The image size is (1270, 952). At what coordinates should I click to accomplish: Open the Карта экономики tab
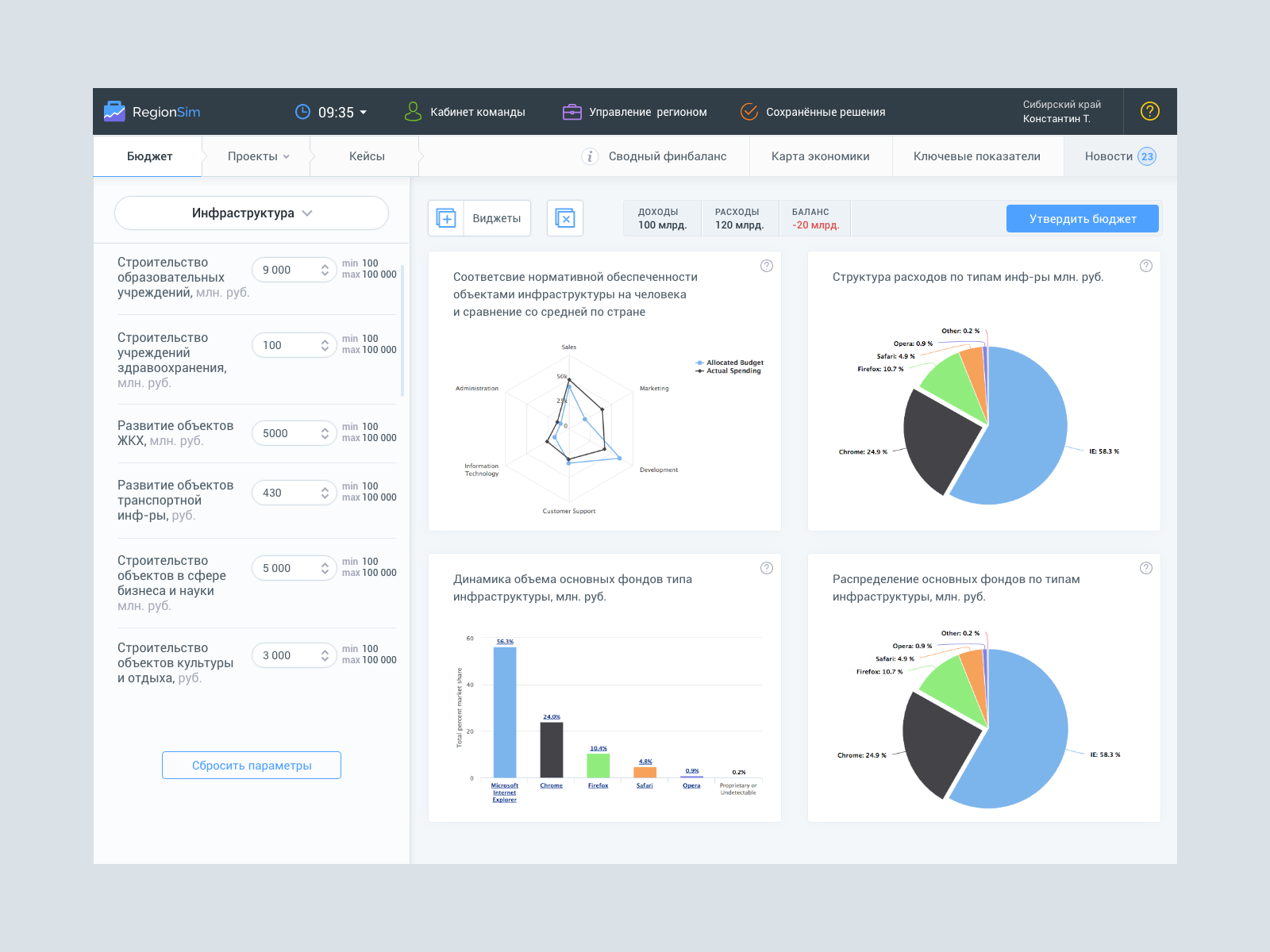click(821, 156)
